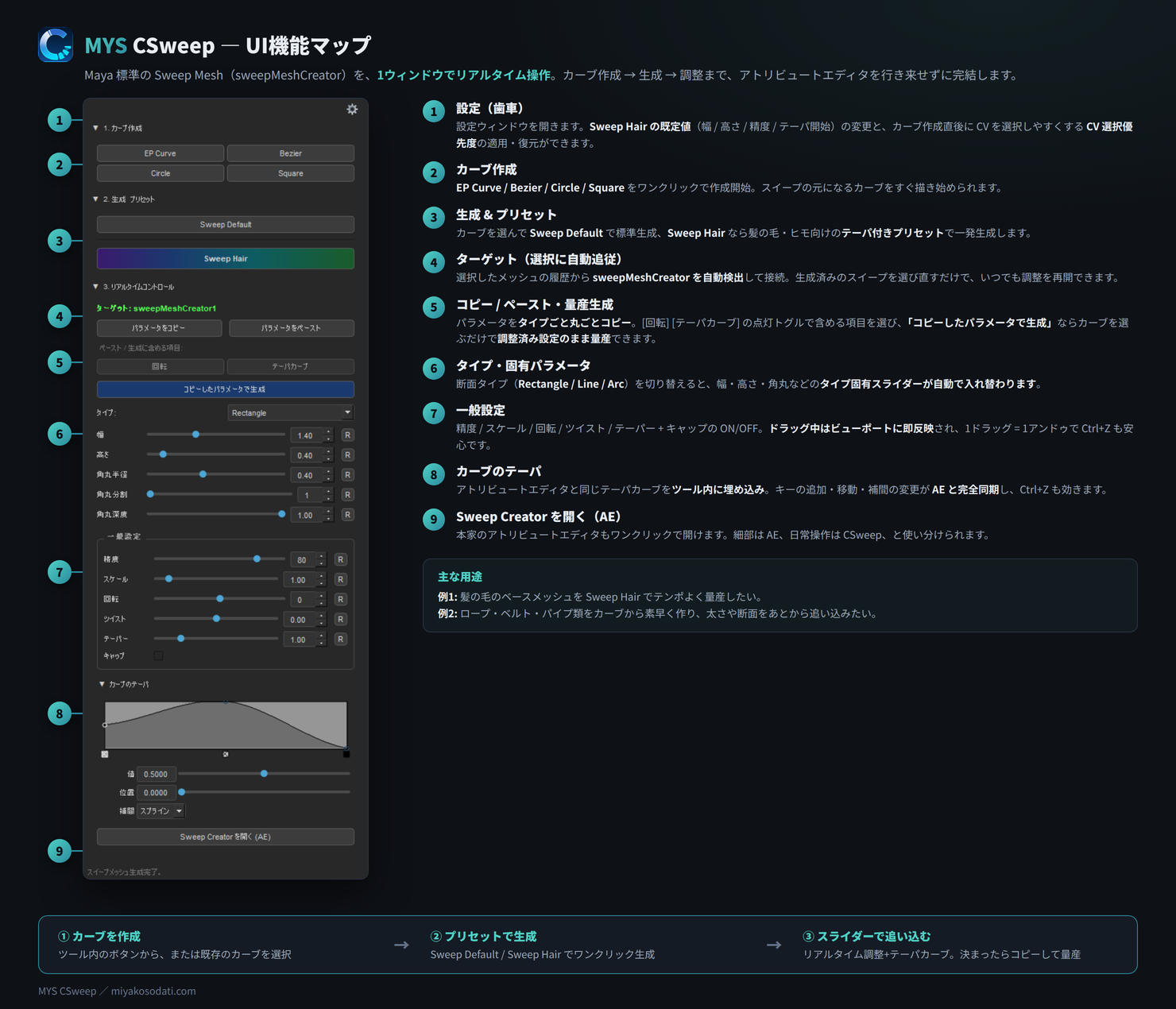Click the スケール slider handle

168,579
